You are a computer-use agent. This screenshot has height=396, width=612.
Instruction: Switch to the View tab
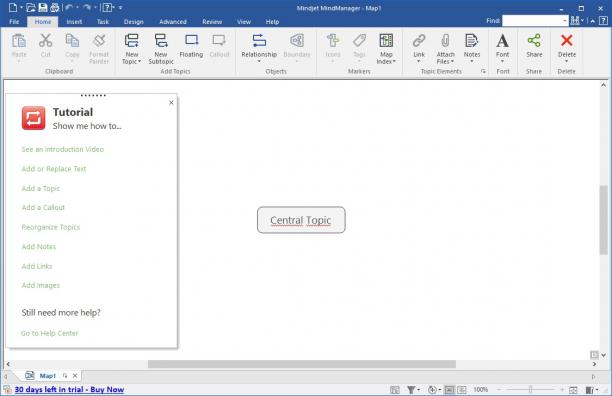click(x=244, y=22)
